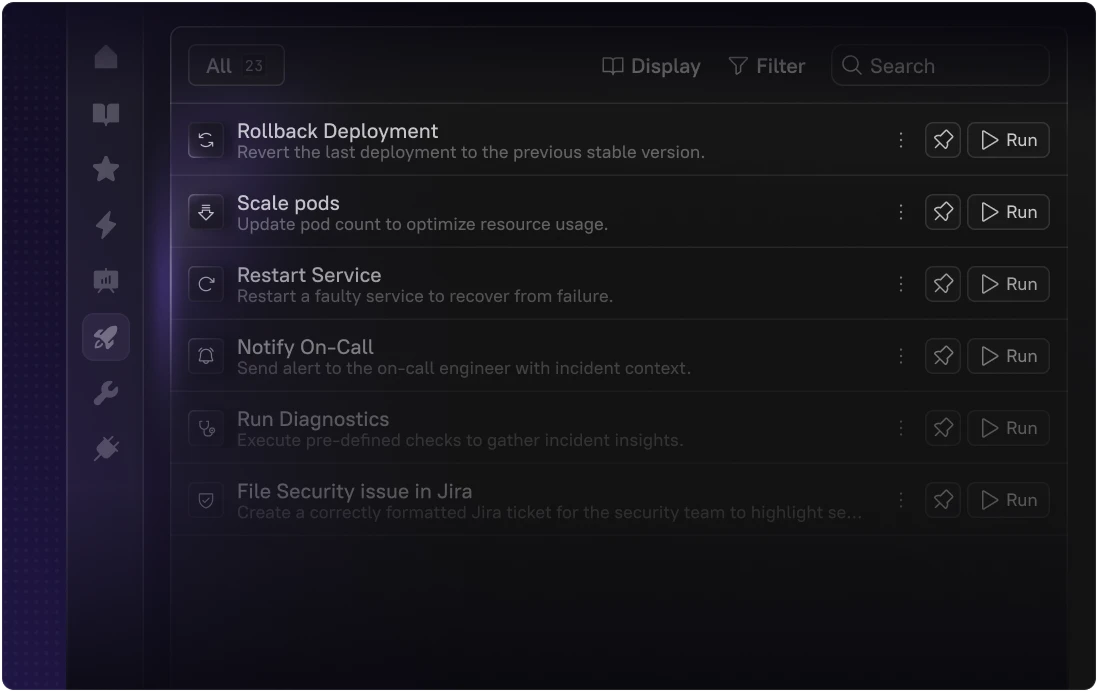Expand the Display options menu
The image size is (1097, 691).
(651, 66)
